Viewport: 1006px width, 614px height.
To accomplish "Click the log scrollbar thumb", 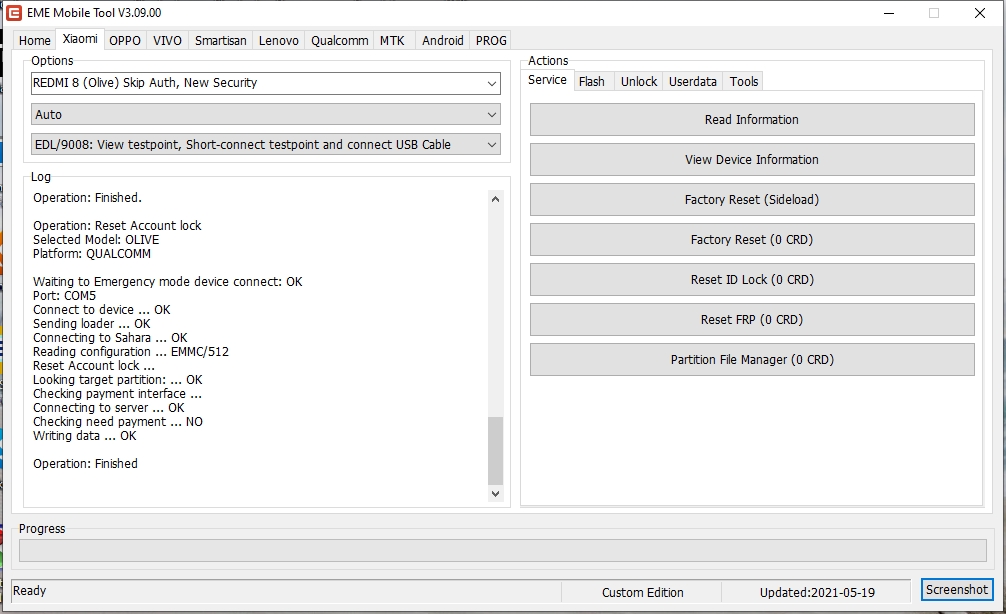I will point(495,450).
